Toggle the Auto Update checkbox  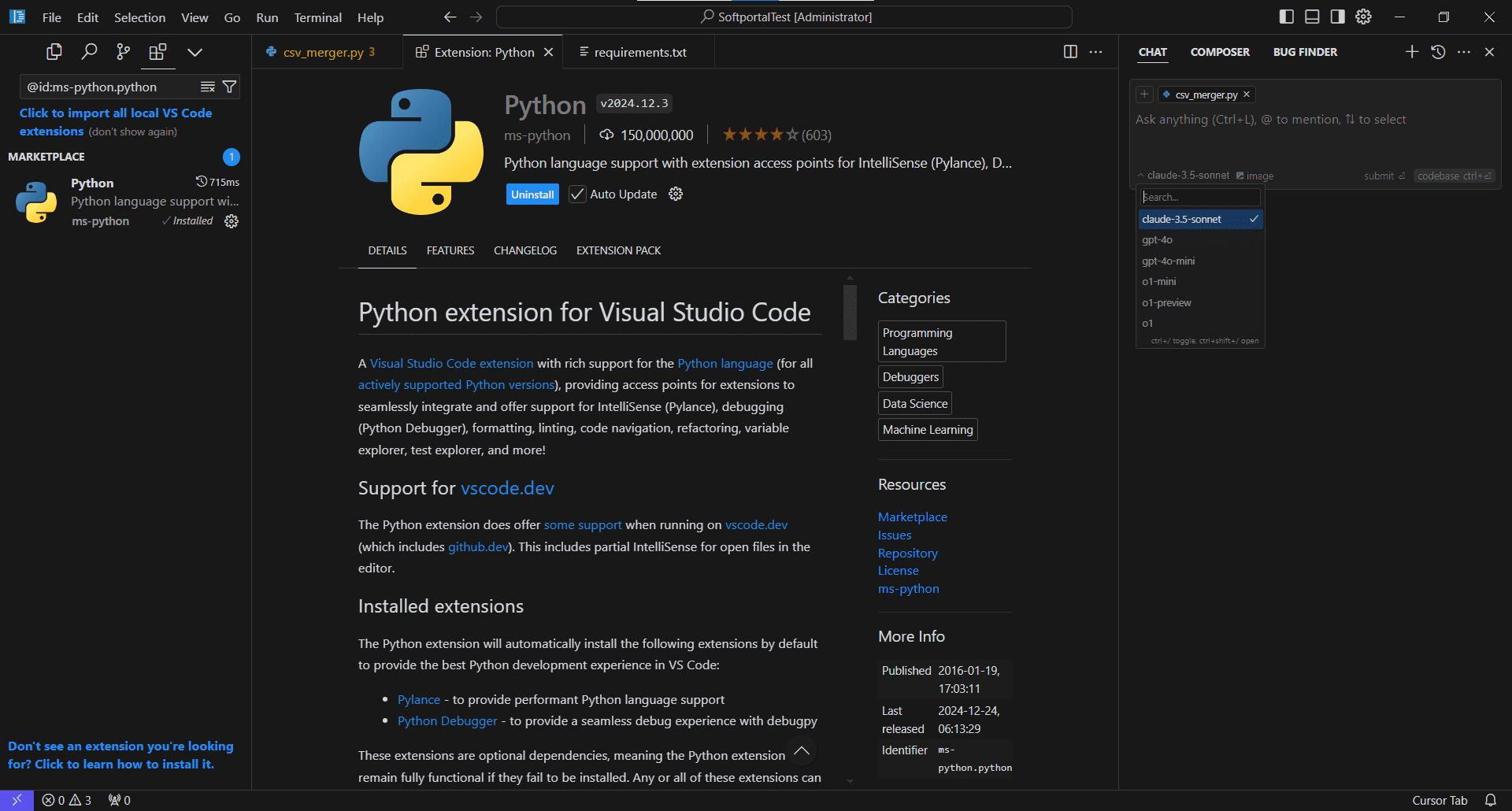[x=577, y=194]
